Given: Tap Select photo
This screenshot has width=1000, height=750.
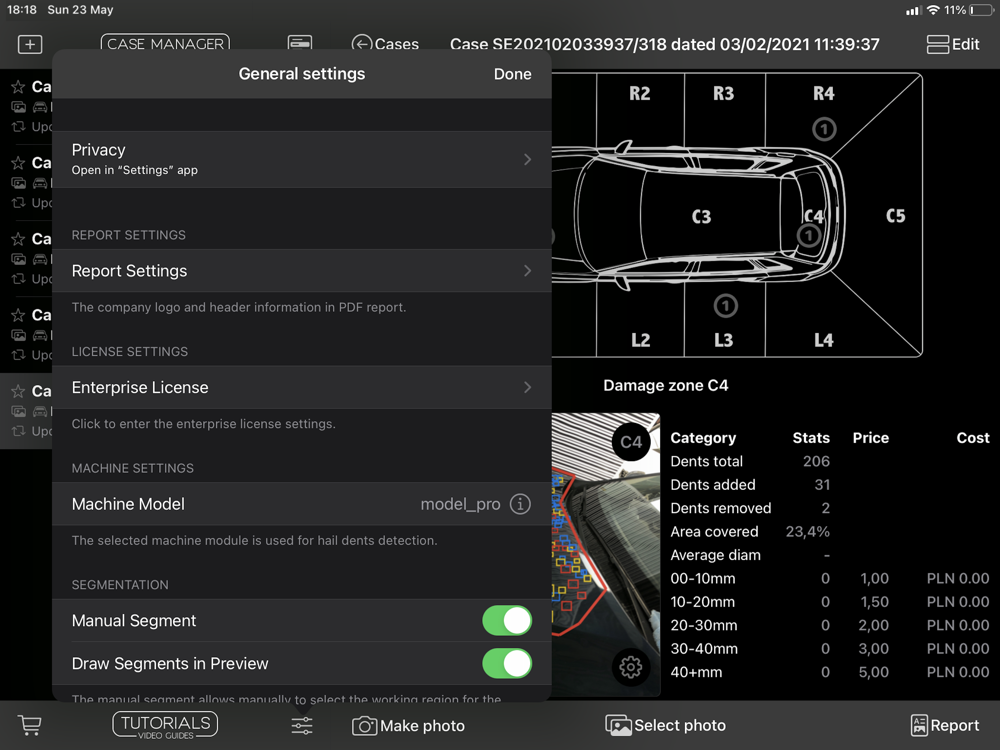Looking at the screenshot, I should pos(665,726).
